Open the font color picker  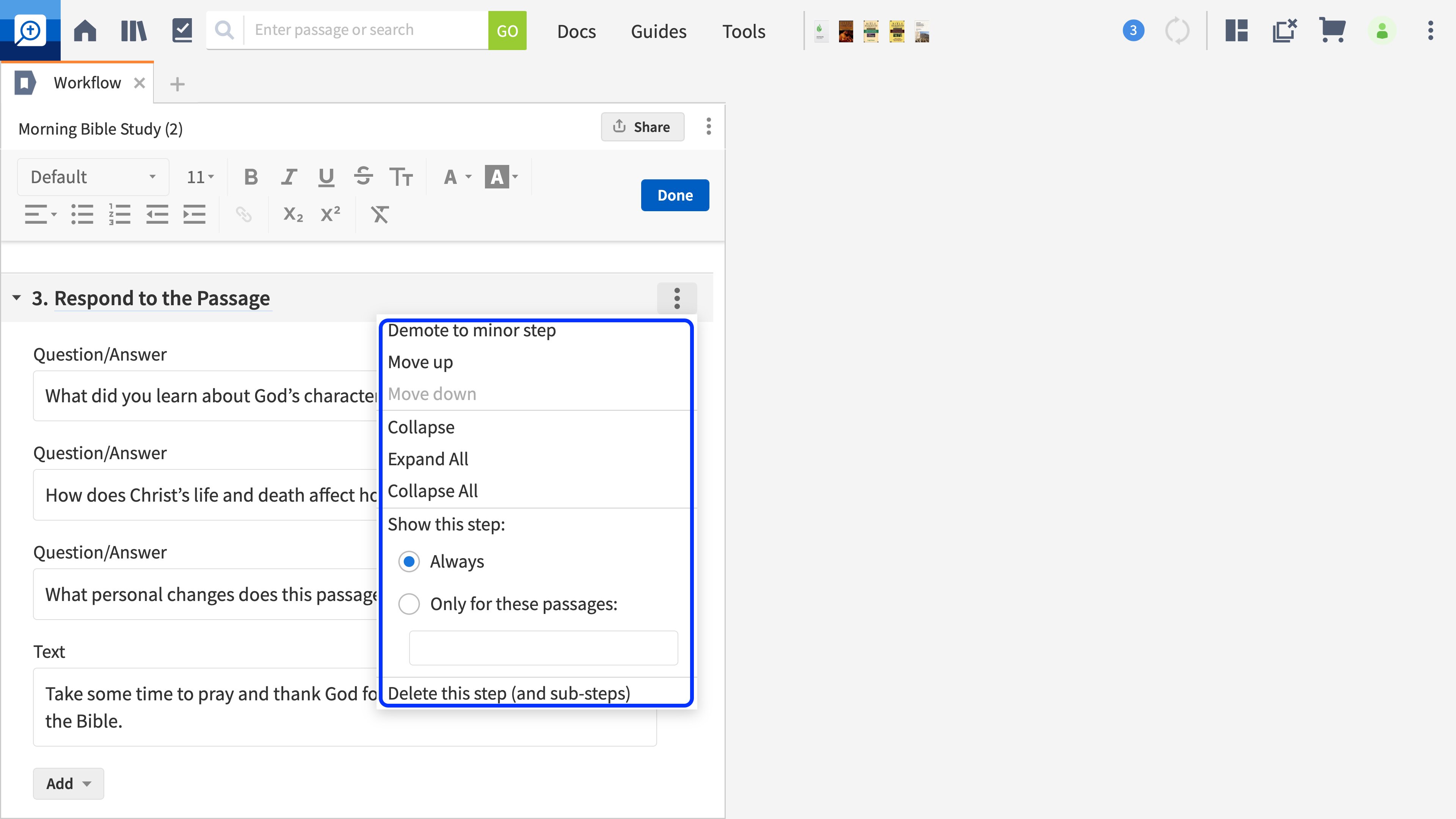455,177
